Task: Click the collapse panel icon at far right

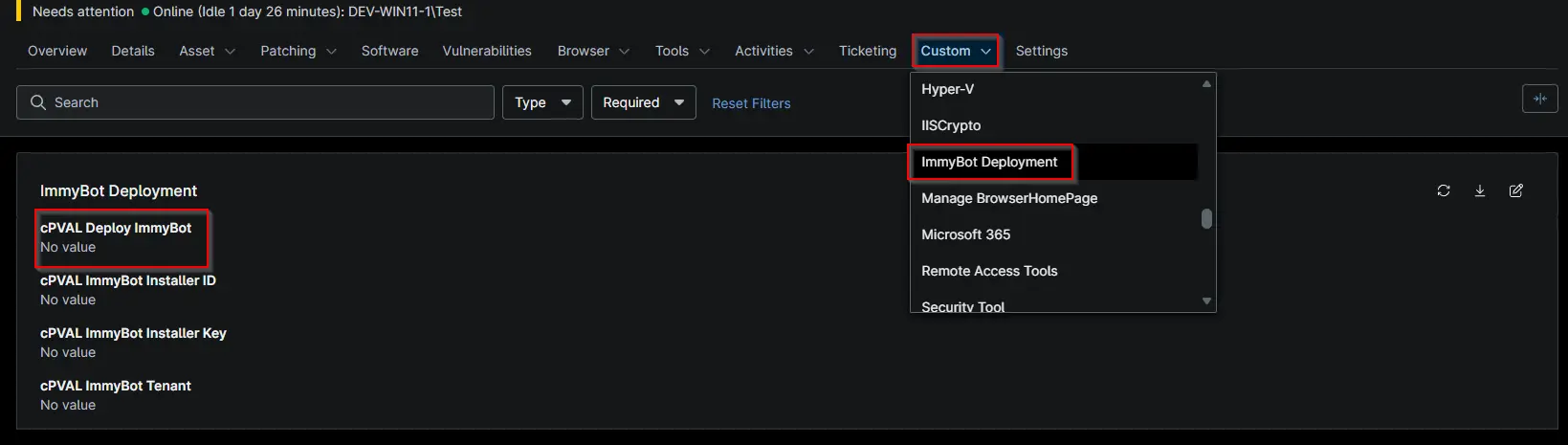Action: [x=1540, y=99]
